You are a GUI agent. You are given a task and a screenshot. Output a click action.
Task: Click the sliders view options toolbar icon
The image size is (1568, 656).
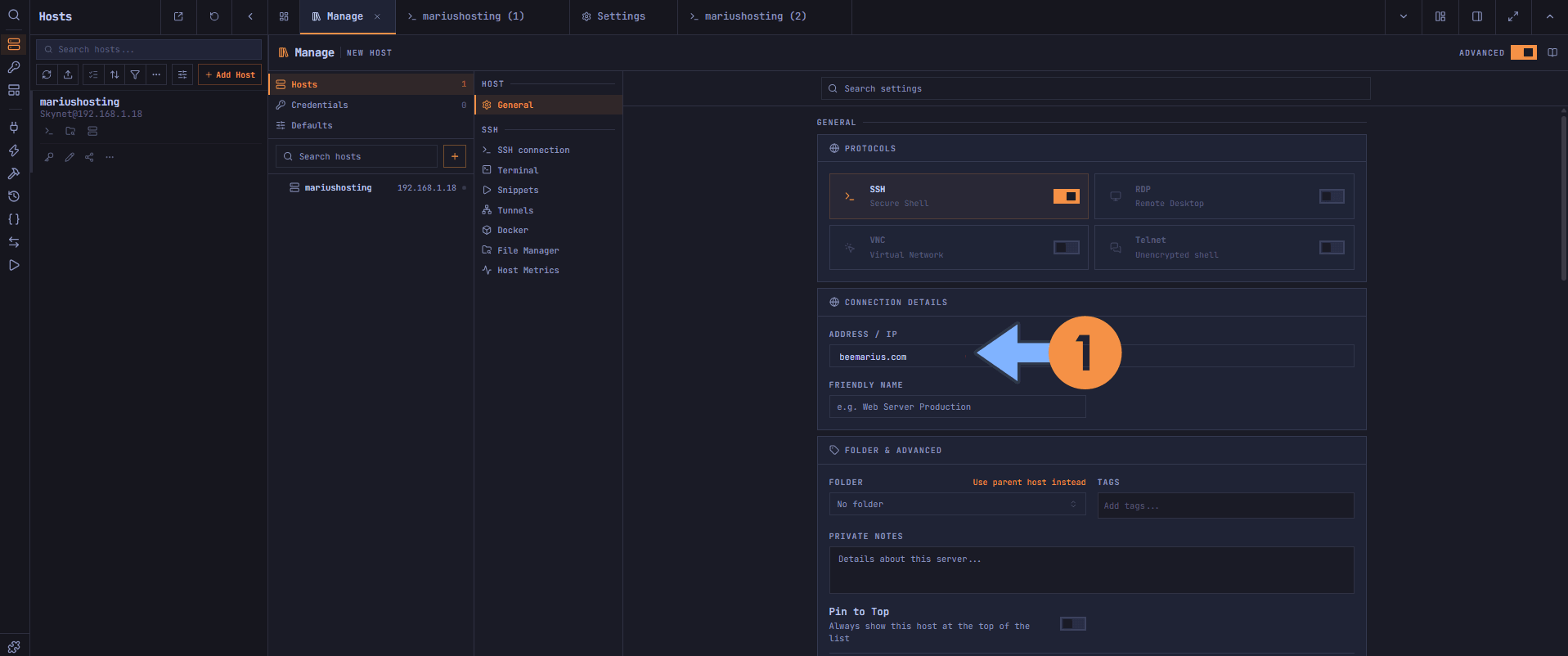pyautogui.click(x=182, y=74)
